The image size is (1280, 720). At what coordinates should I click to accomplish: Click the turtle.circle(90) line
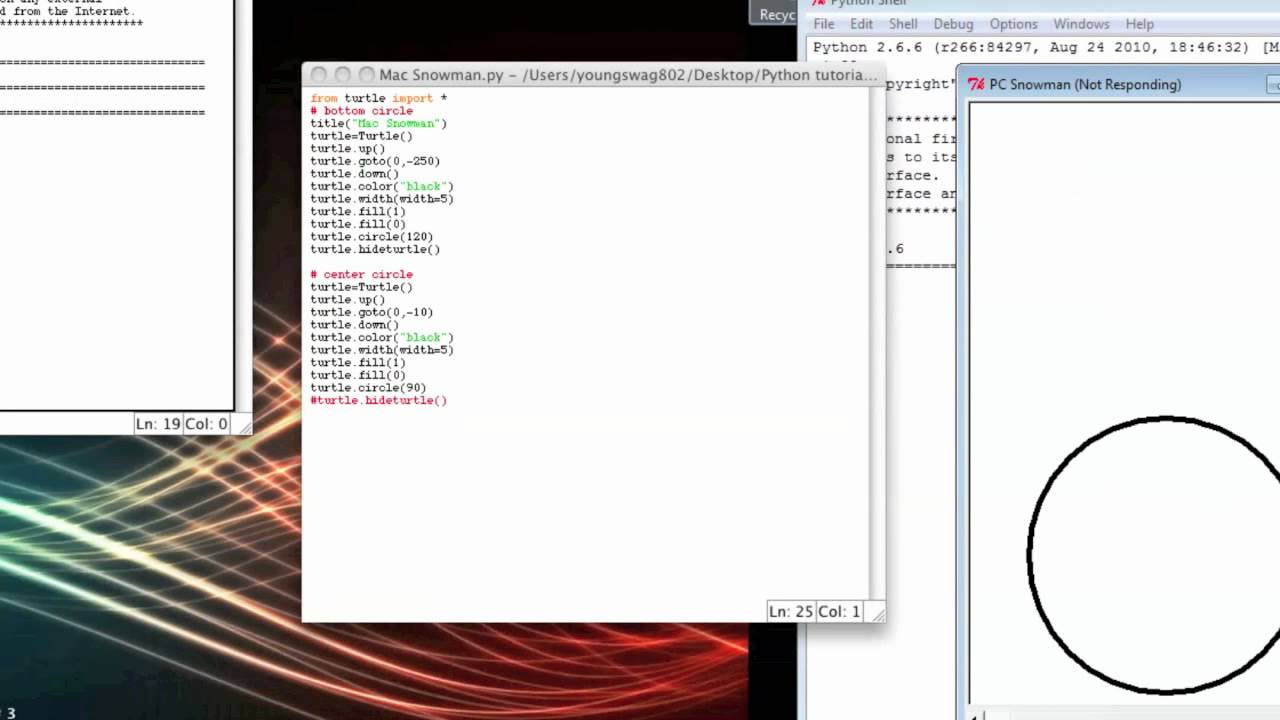tap(368, 387)
